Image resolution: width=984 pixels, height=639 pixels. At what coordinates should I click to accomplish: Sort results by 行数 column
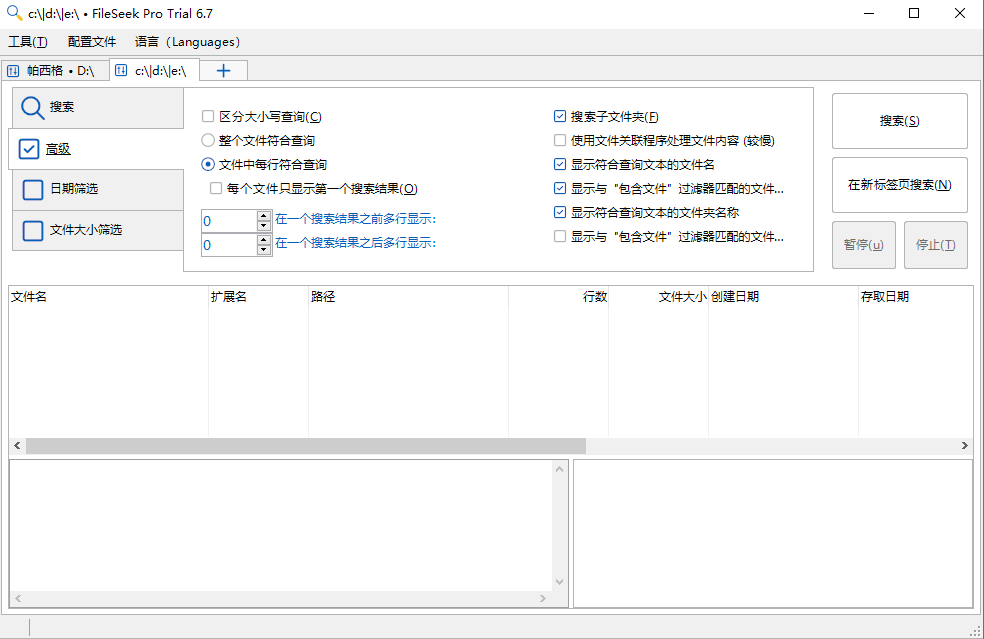[559, 297]
